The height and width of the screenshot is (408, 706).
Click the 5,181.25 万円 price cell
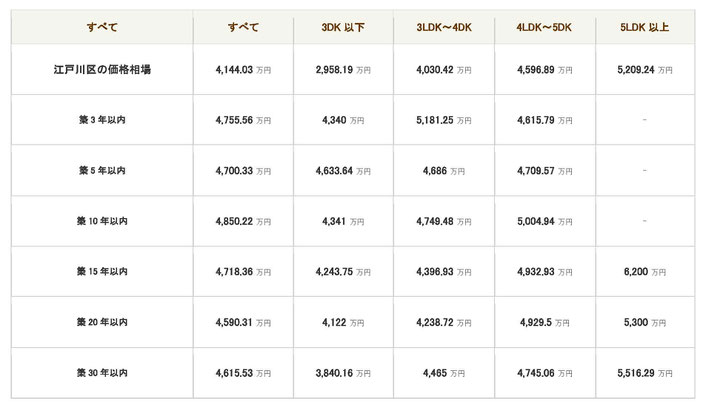(x=444, y=120)
